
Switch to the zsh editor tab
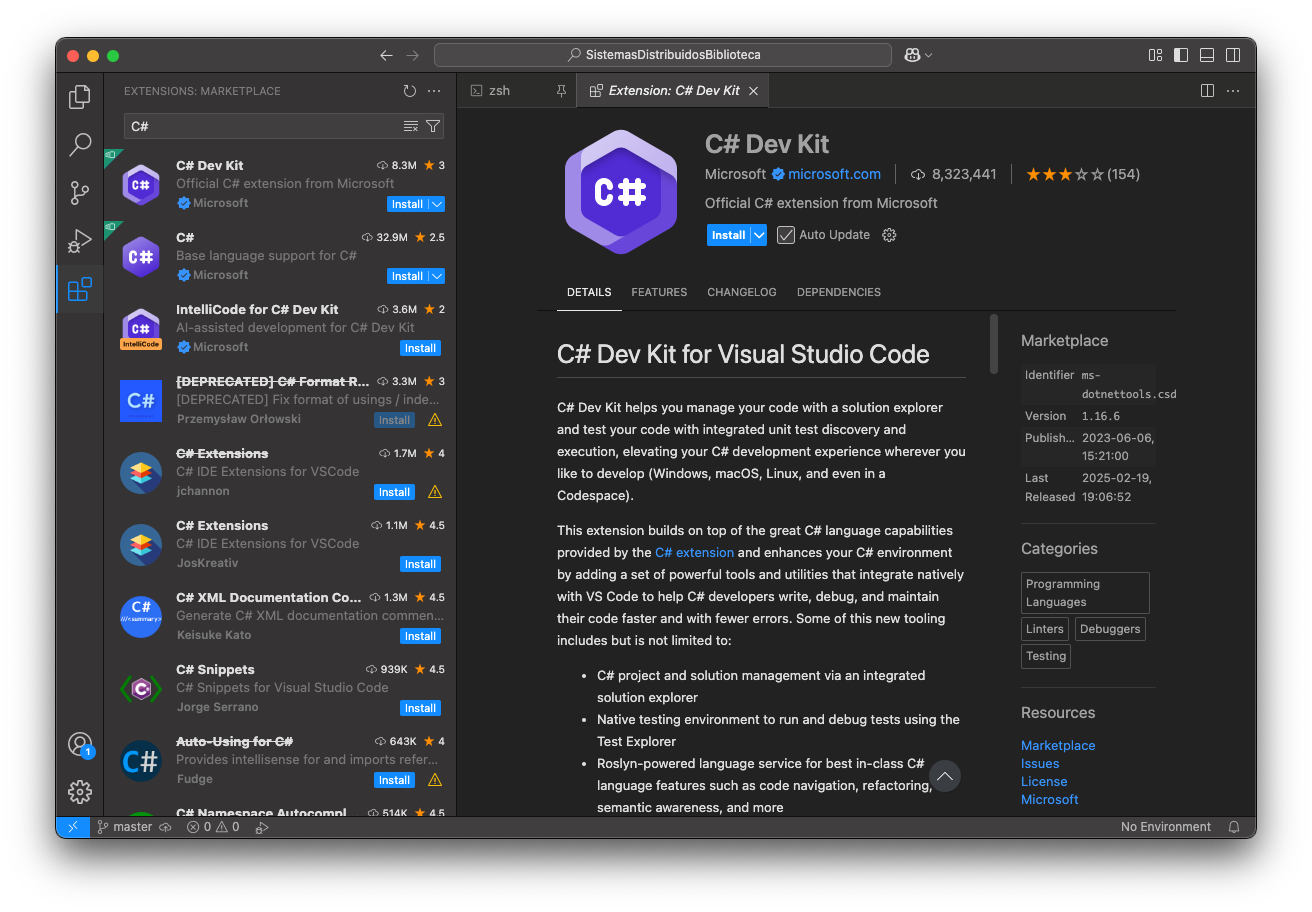499,90
